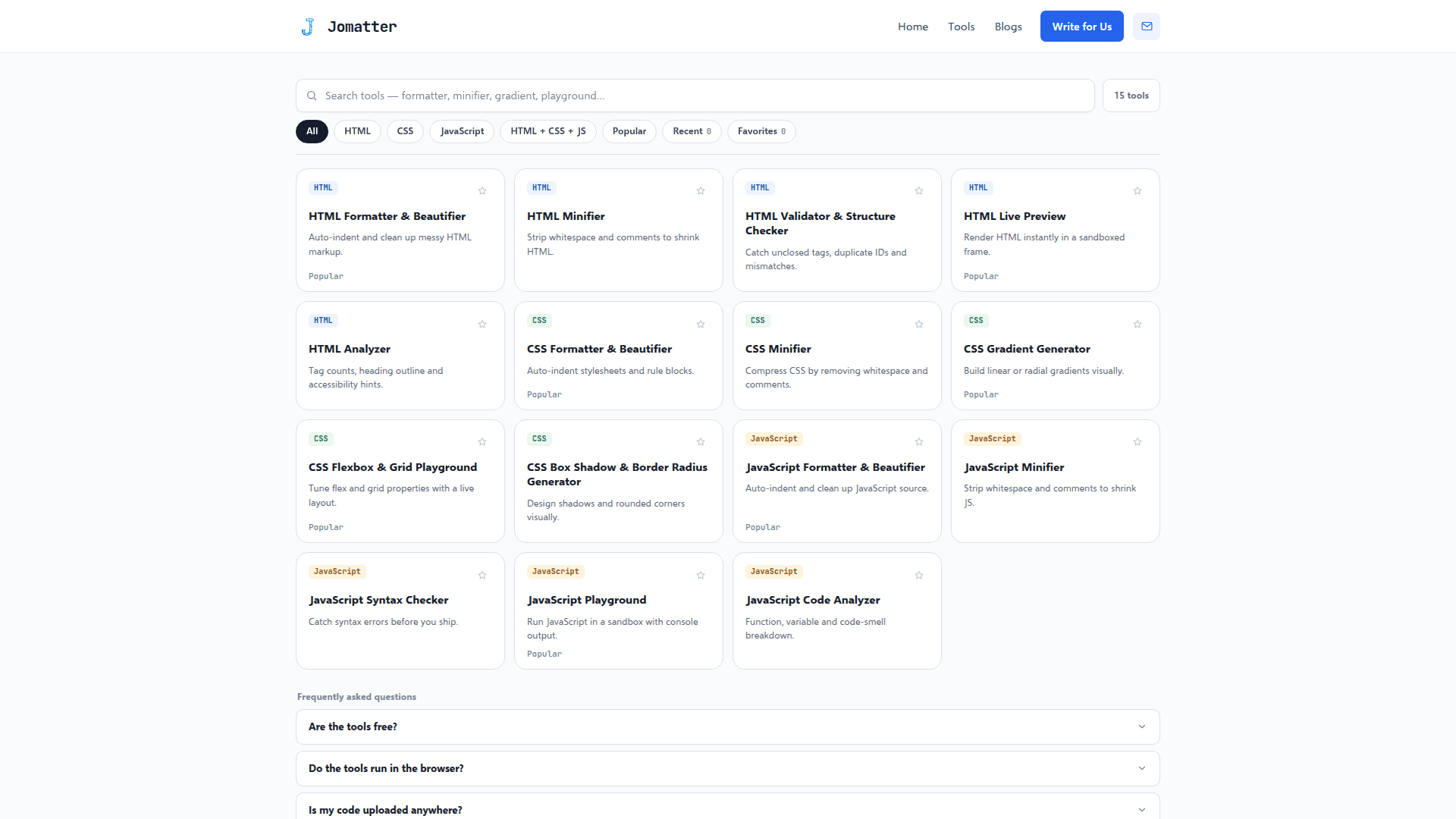The width and height of the screenshot is (1456, 819).
Task: Open JavaScript Minifier tool title
Action: coord(1014,467)
